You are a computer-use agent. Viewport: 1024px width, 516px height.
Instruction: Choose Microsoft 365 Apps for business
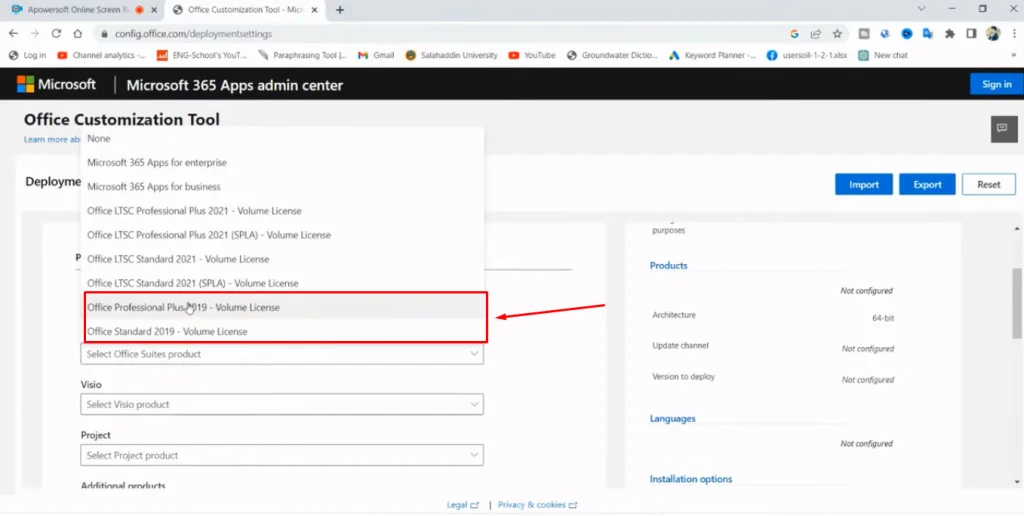click(x=282, y=187)
